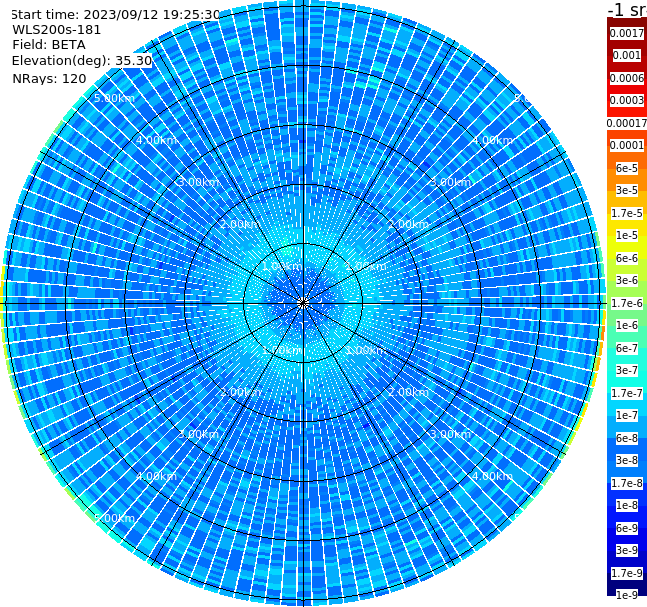This screenshot has width=647, height=607.
Task: Click the NRays: 120 label
Action: point(49,78)
